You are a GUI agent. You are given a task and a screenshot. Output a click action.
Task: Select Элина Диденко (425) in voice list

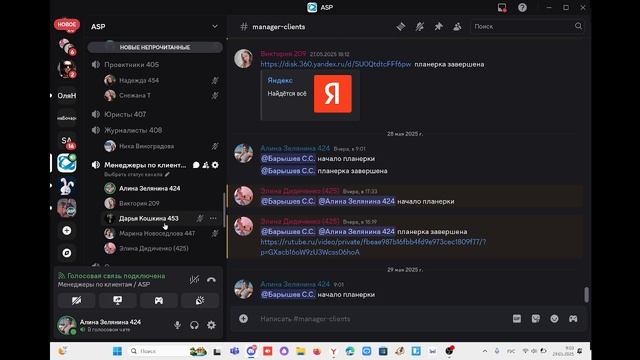pyautogui.click(x=153, y=248)
